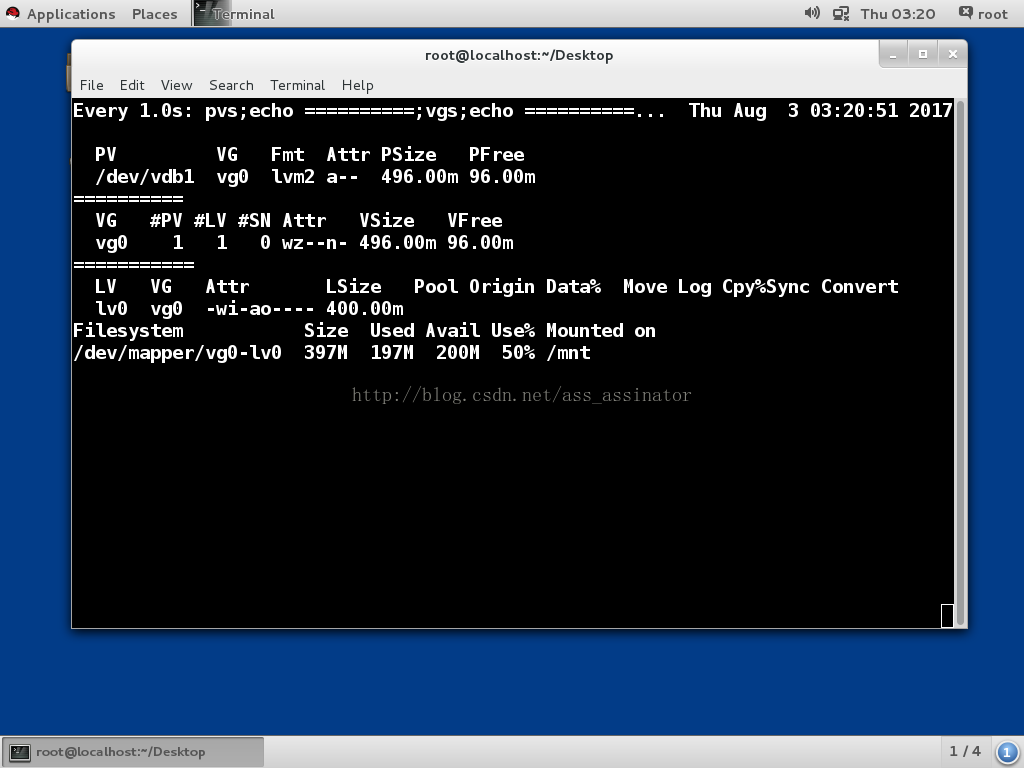Click the 197M used value
Screen dimensions: 1024x768
(x=392, y=353)
